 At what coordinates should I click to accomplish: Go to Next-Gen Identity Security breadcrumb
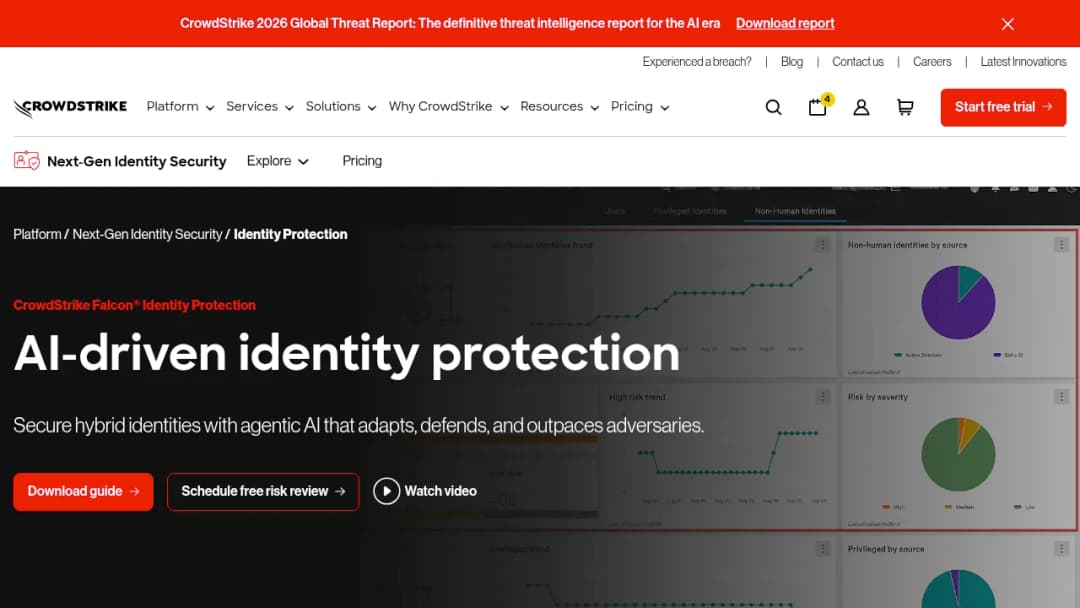[x=147, y=234]
